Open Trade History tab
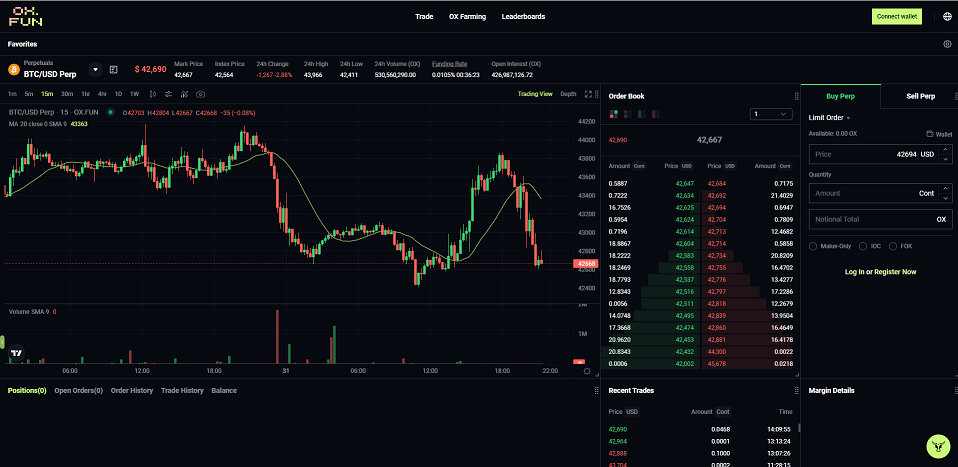Image resolution: width=958 pixels, height=467 pixels. pyautogui.click(x=182, y=391)
